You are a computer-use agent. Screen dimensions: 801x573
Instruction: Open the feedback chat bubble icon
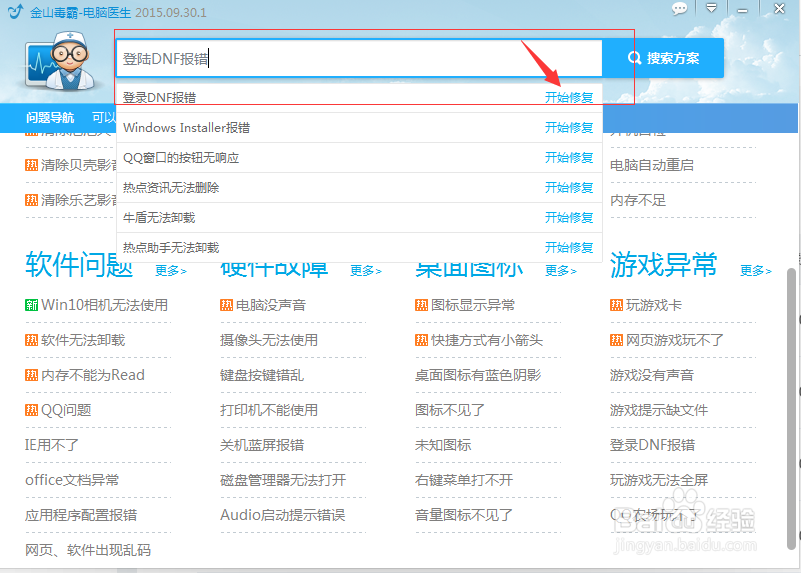(679, 9)
